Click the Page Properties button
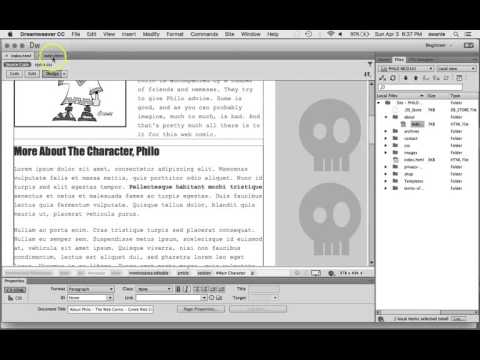Viewport: 480px width, 360px height. pyautogui.click(x=201, y=309)
